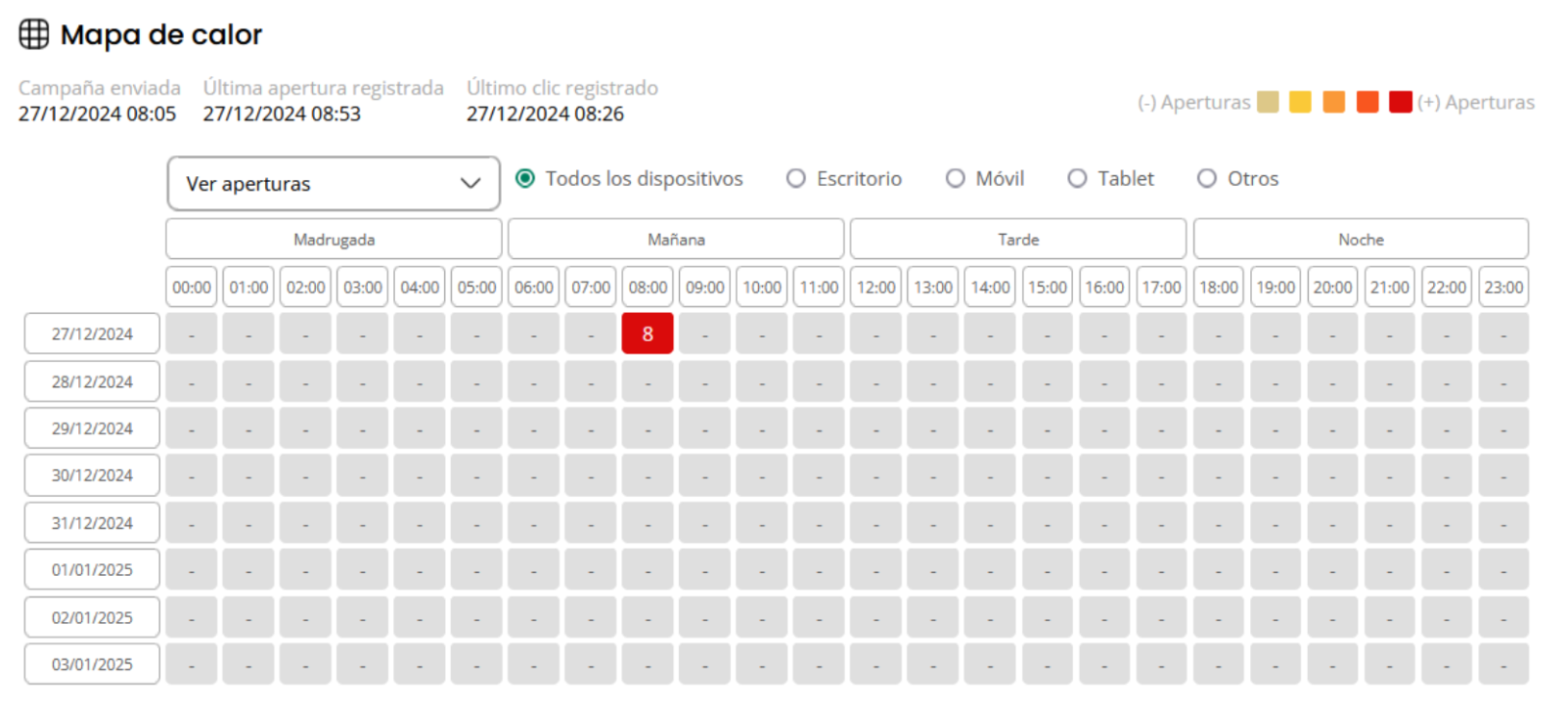Click the 01/01/2025 date row label

tap(92, 569)
